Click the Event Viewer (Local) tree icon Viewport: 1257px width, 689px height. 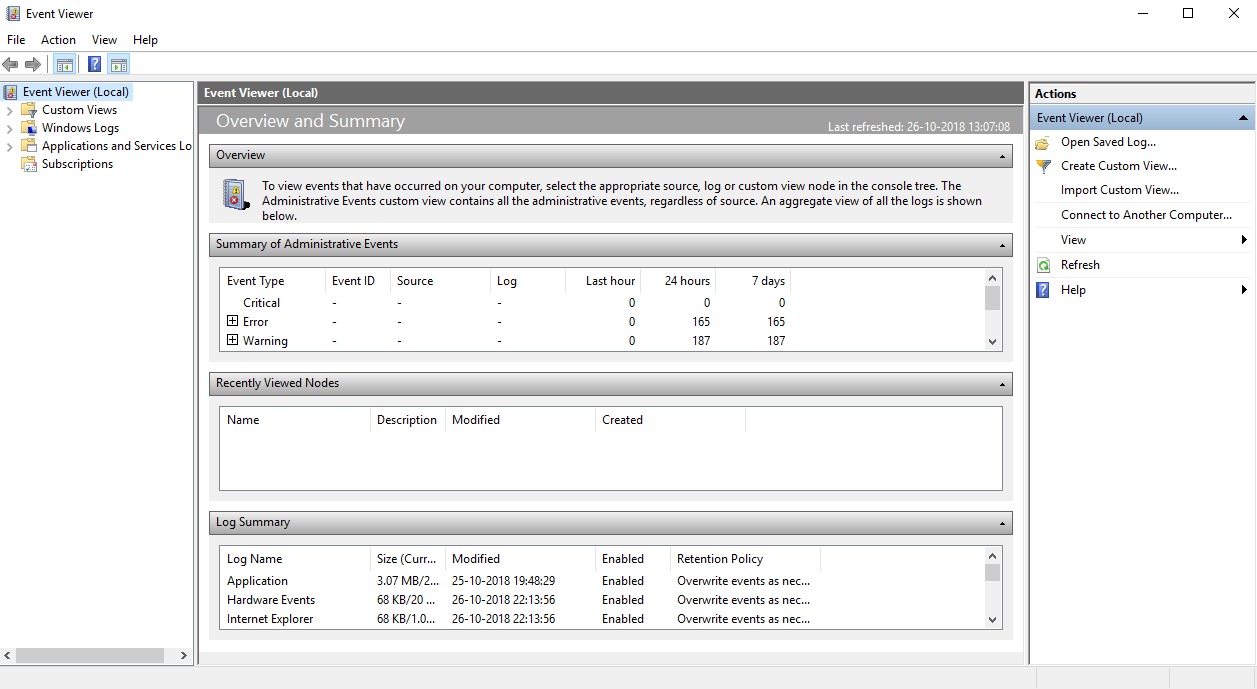[x=11, y=92]
